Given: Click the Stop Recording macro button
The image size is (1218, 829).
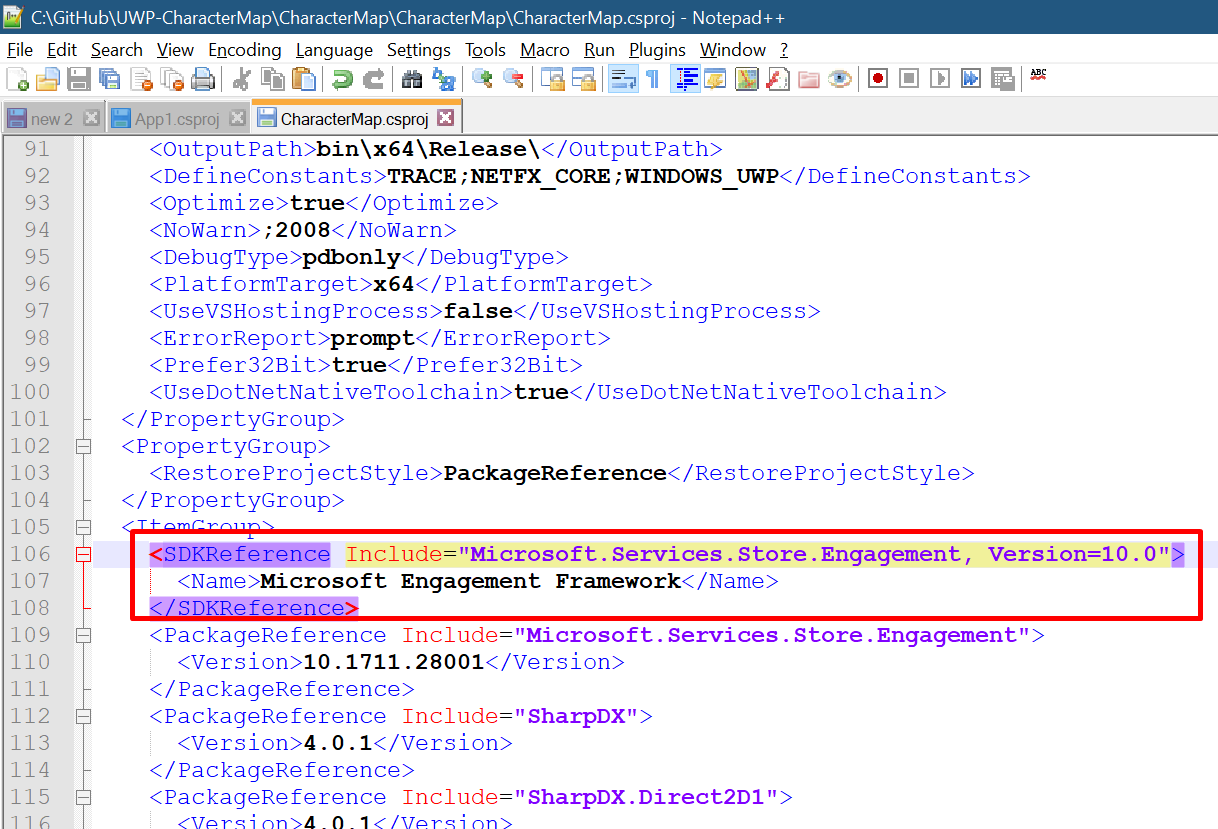Looking at the screenshot, I should coord(909,79).
